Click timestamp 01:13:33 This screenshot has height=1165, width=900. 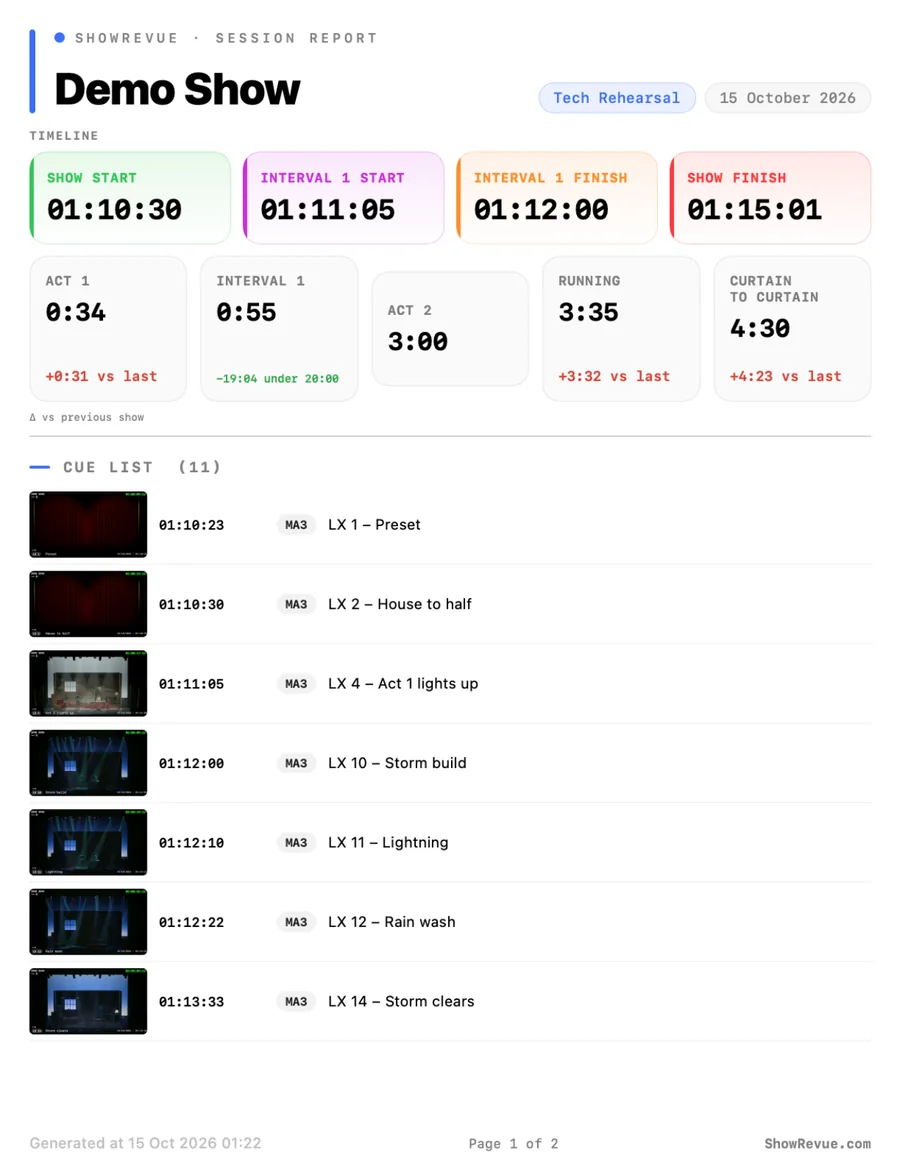pos(191,1002)
